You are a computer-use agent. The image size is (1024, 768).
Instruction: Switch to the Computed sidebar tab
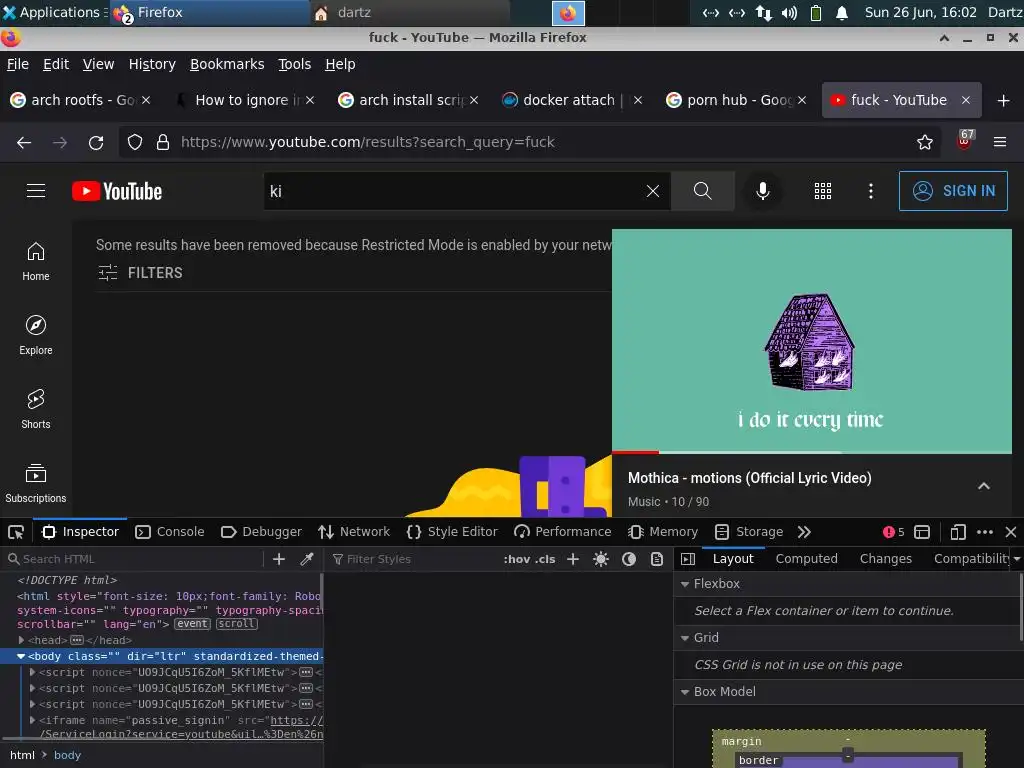click(x=807, y=559)
